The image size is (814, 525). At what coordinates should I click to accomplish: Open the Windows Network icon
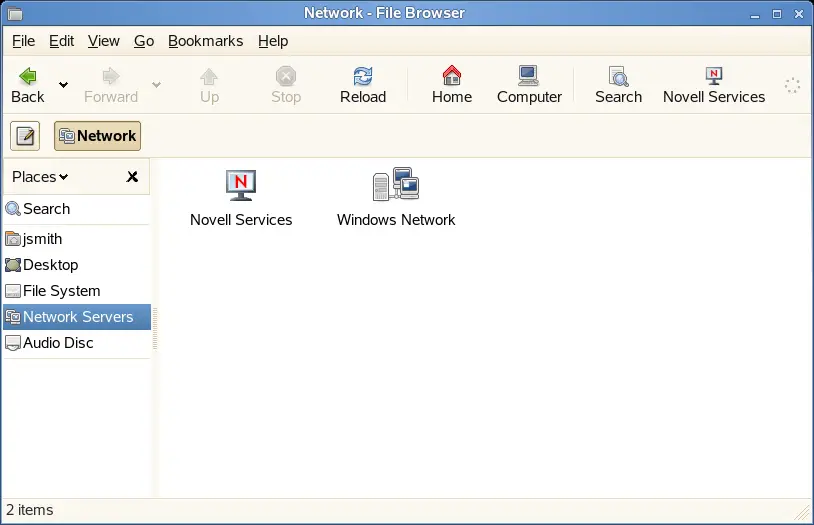(x=395, y=186)
